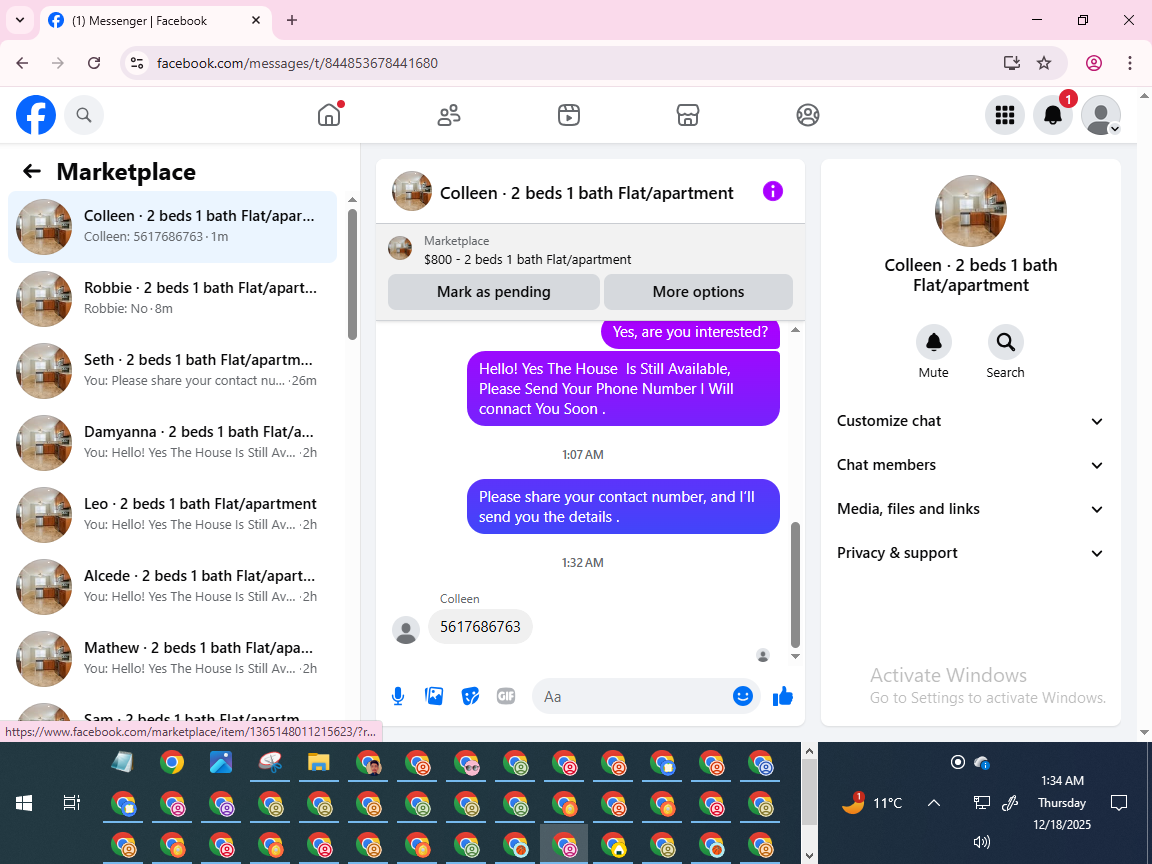Open the tab search dropdown arrow
1152x864 pixels.
coord(20,21)
